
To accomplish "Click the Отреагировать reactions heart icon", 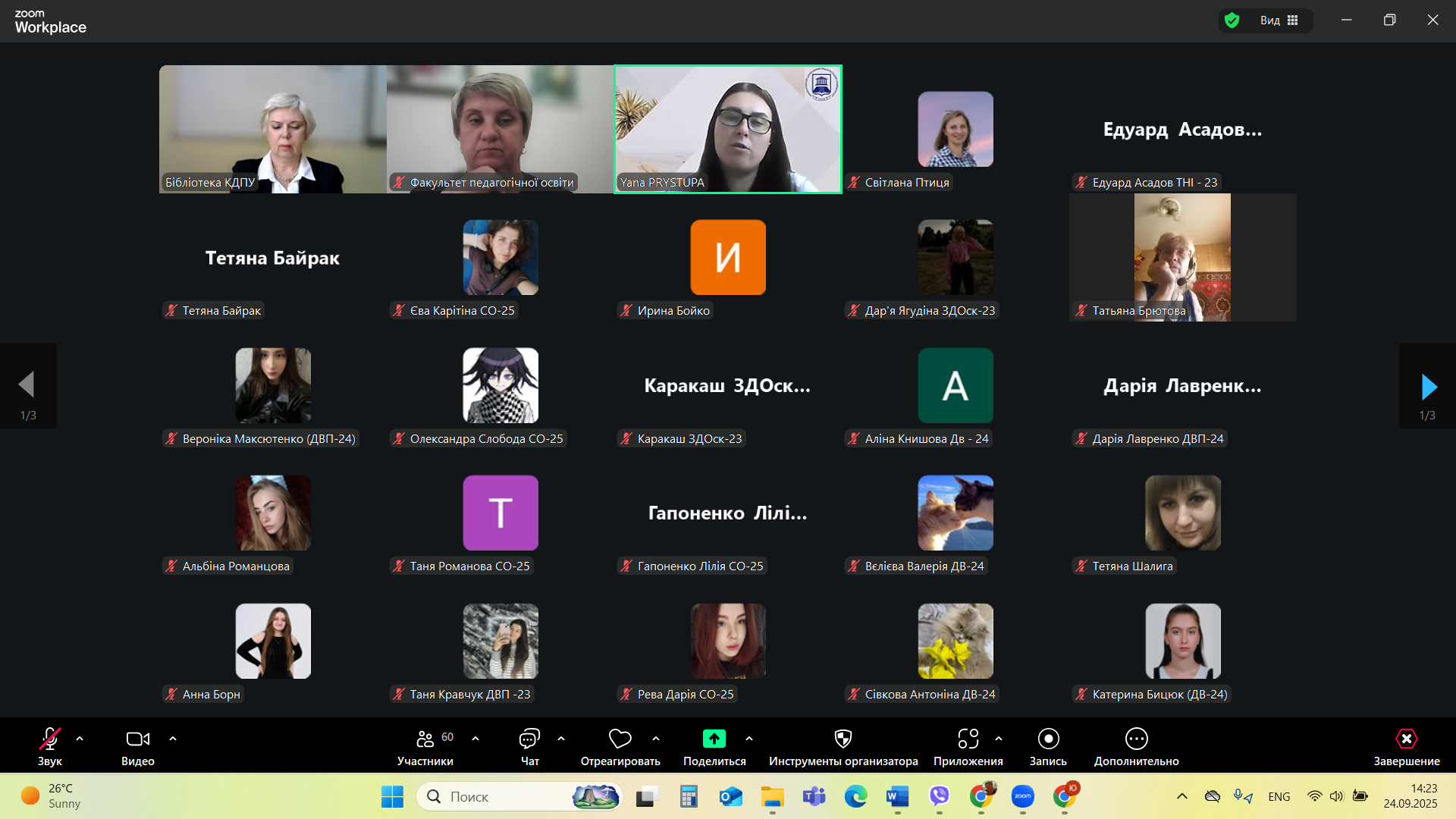I will coord(620,739).
